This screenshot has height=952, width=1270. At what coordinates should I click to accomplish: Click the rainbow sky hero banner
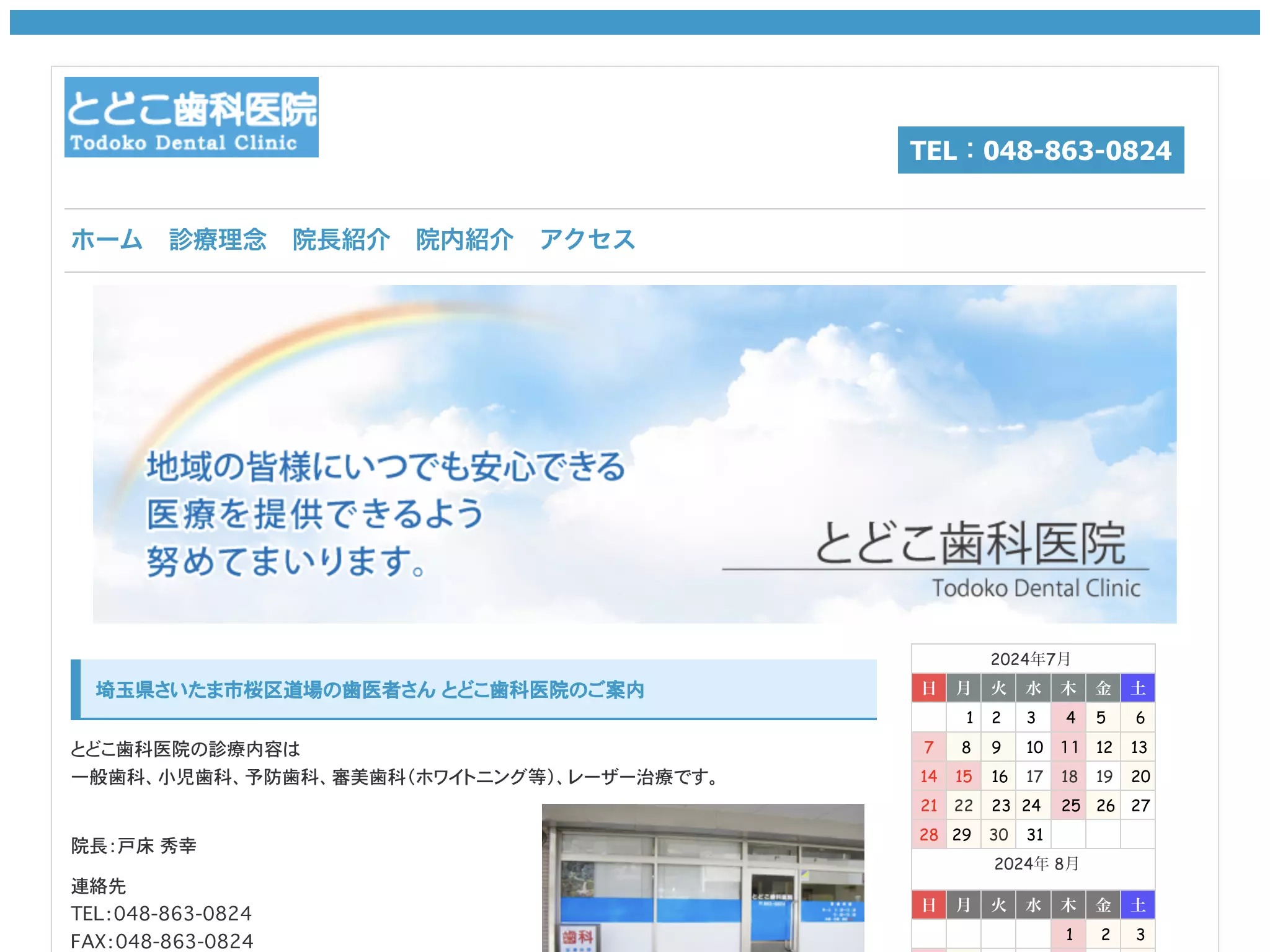point(634,454)
